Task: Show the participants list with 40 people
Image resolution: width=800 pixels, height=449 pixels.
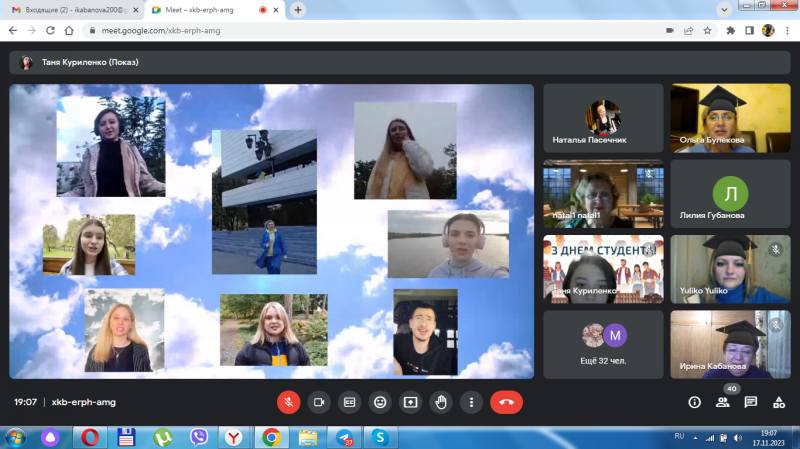Action: [722, 402]
